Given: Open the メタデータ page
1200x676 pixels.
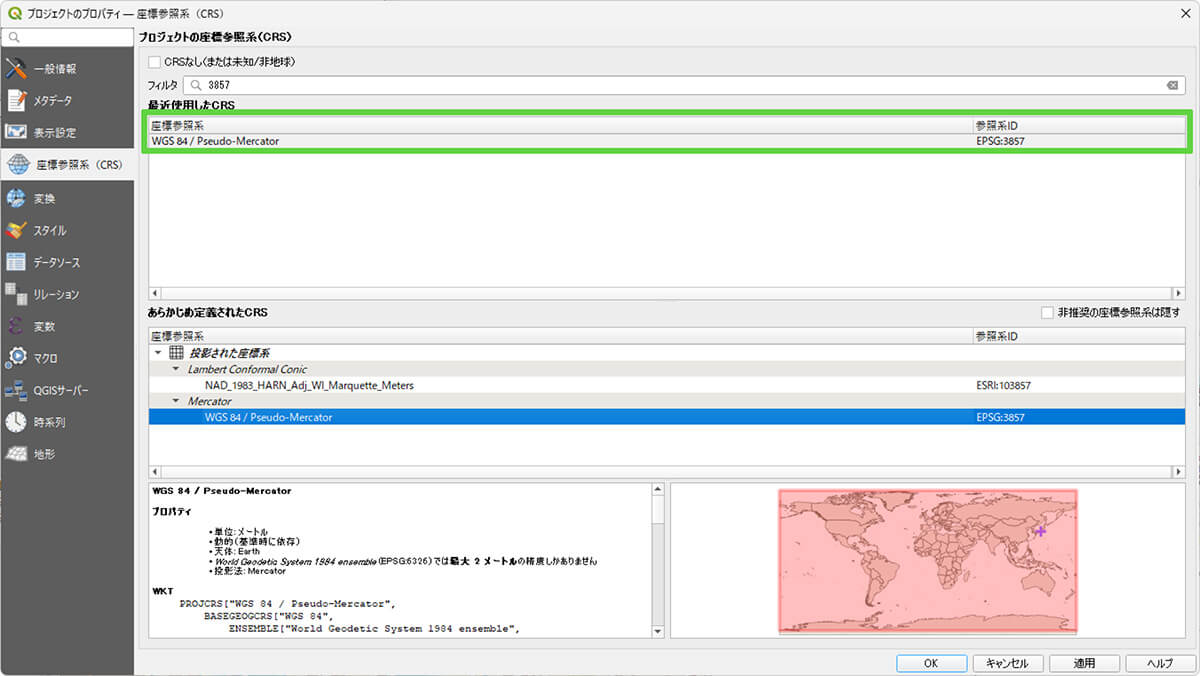Looking at the screenshot, I should [x=66, y=101].
